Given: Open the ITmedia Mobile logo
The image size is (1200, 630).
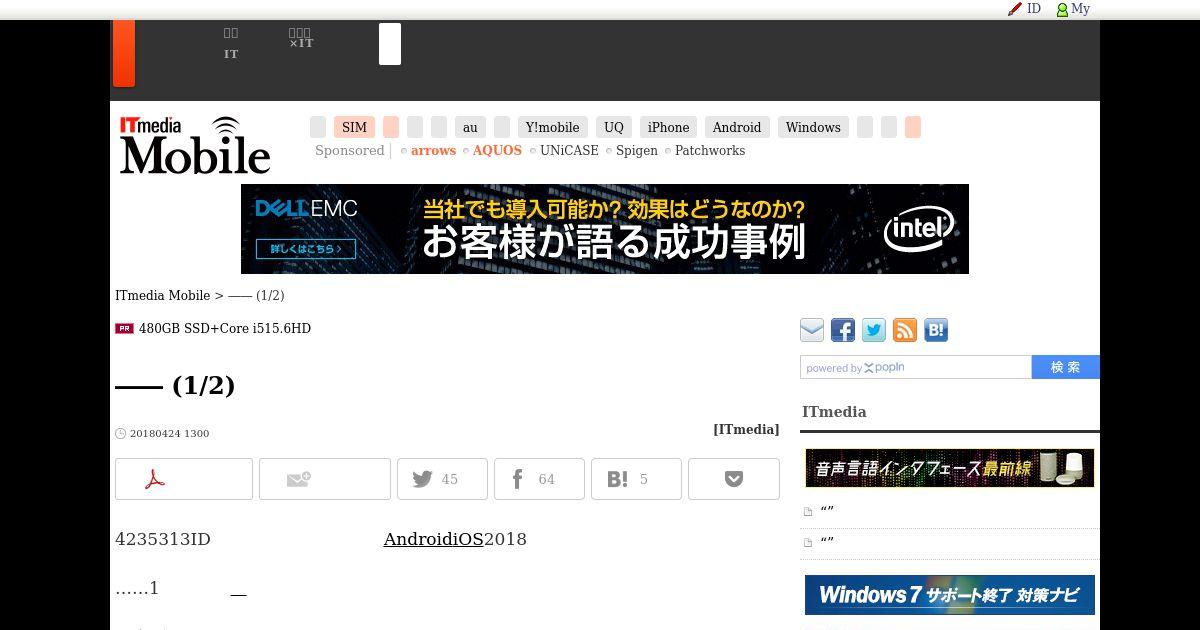Looking at the screenshot, I should 195,145.
